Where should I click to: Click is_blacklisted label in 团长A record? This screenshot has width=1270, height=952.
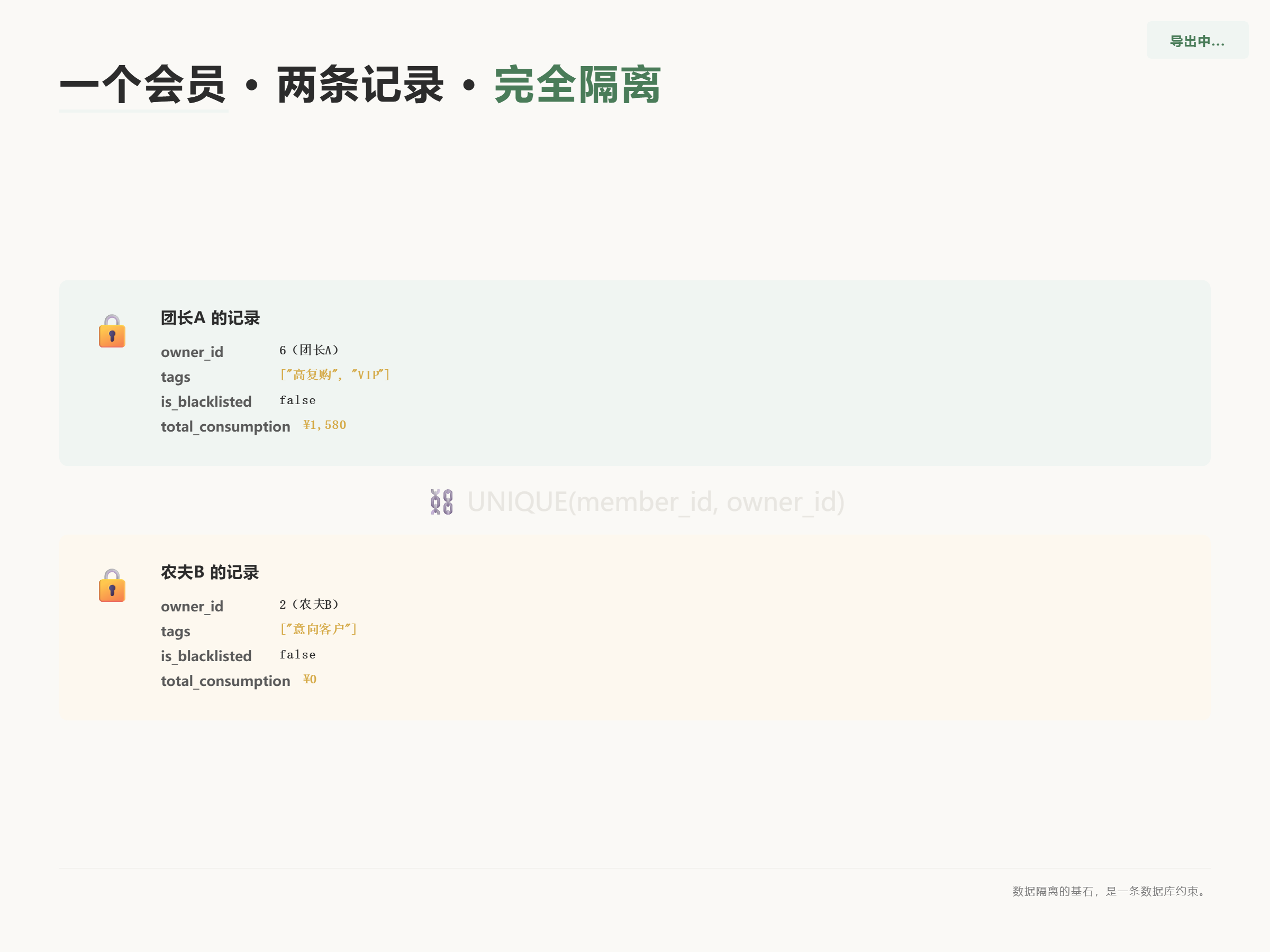tap(206, 401)
